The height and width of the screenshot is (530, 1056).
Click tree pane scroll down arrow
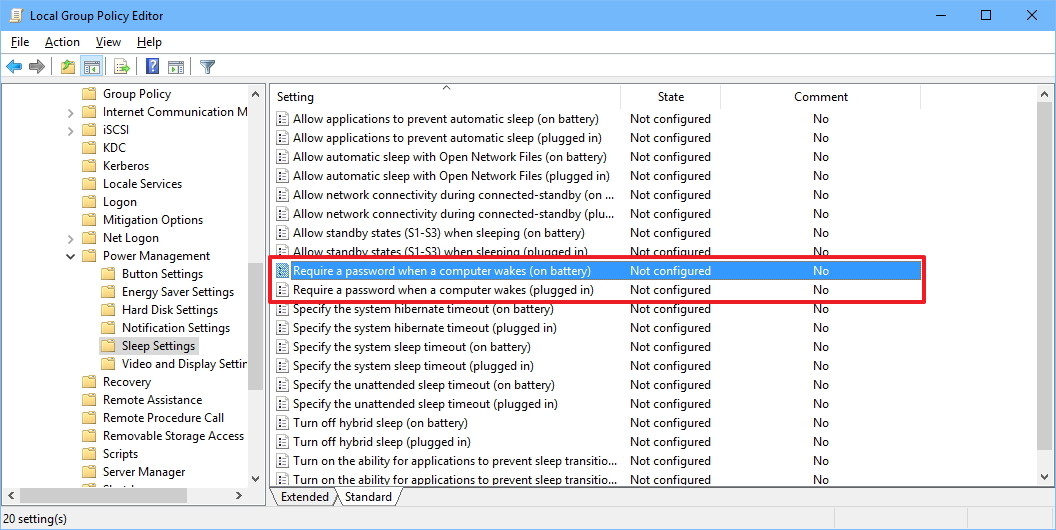click(x=255, y=478)
